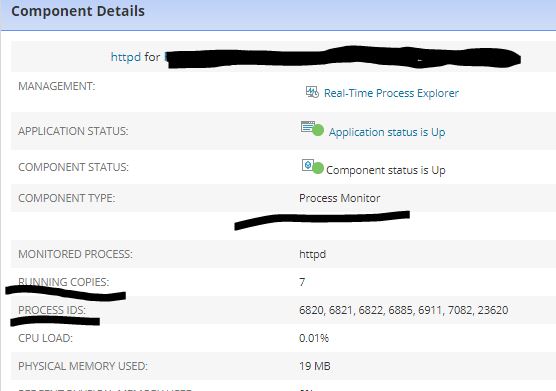Screen dimensions: 556x391
Task: Click the 'APPLICATION STATUS:' label
Action: pyautogui.click(x=73, y=131)
